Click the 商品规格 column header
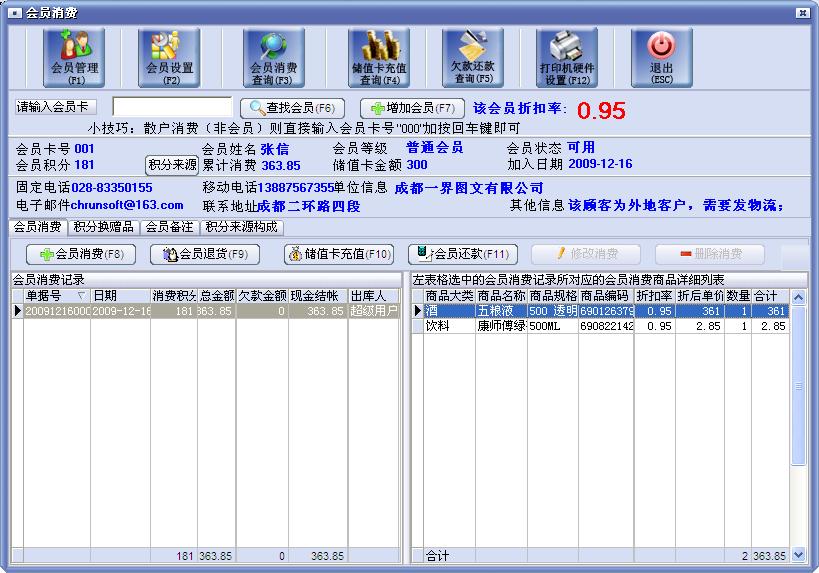 [x=553, y=296]
